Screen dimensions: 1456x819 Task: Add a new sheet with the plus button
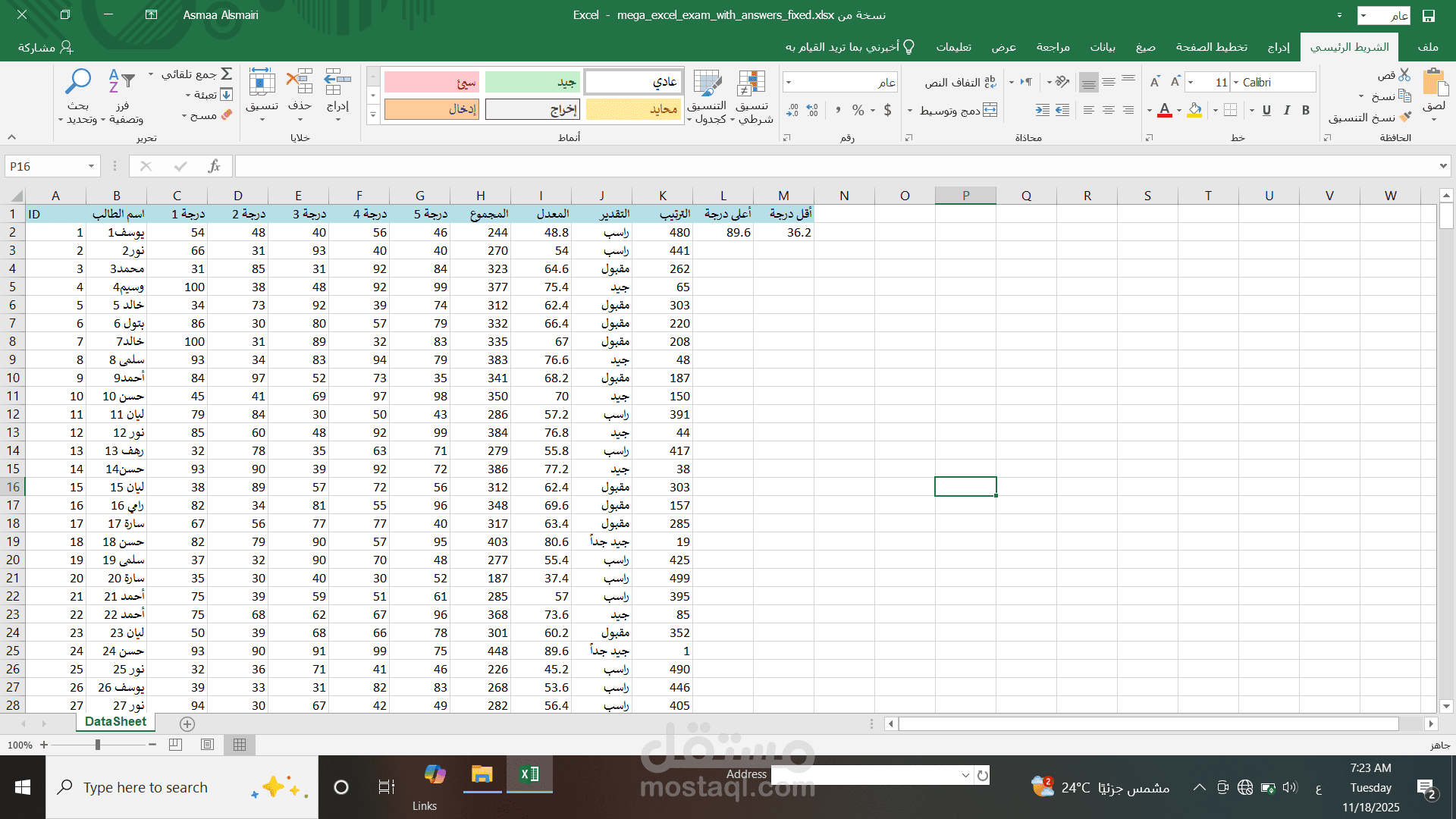point(187,724)
